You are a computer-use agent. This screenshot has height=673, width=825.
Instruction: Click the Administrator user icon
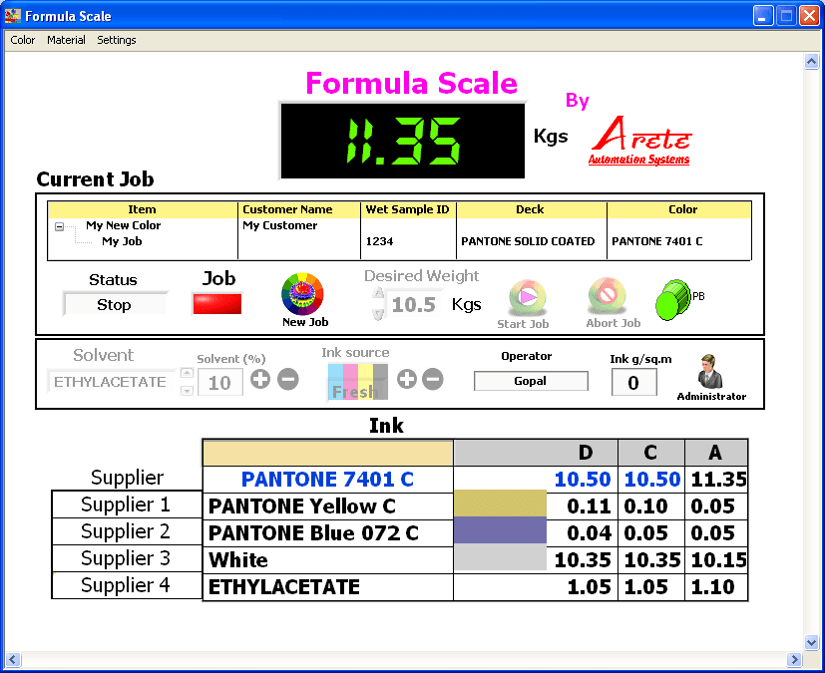point(710,371)
